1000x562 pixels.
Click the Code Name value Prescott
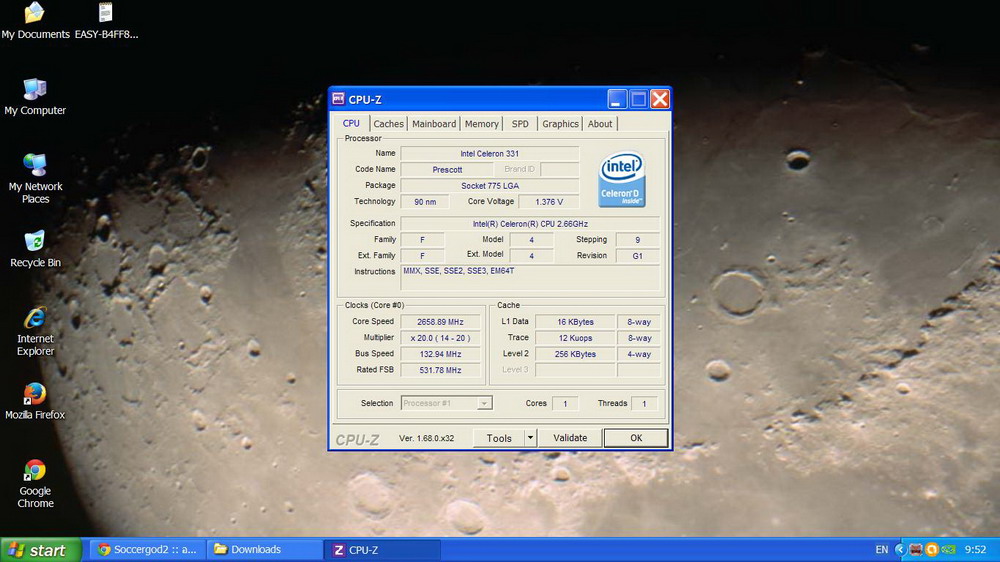coord(447,170)
